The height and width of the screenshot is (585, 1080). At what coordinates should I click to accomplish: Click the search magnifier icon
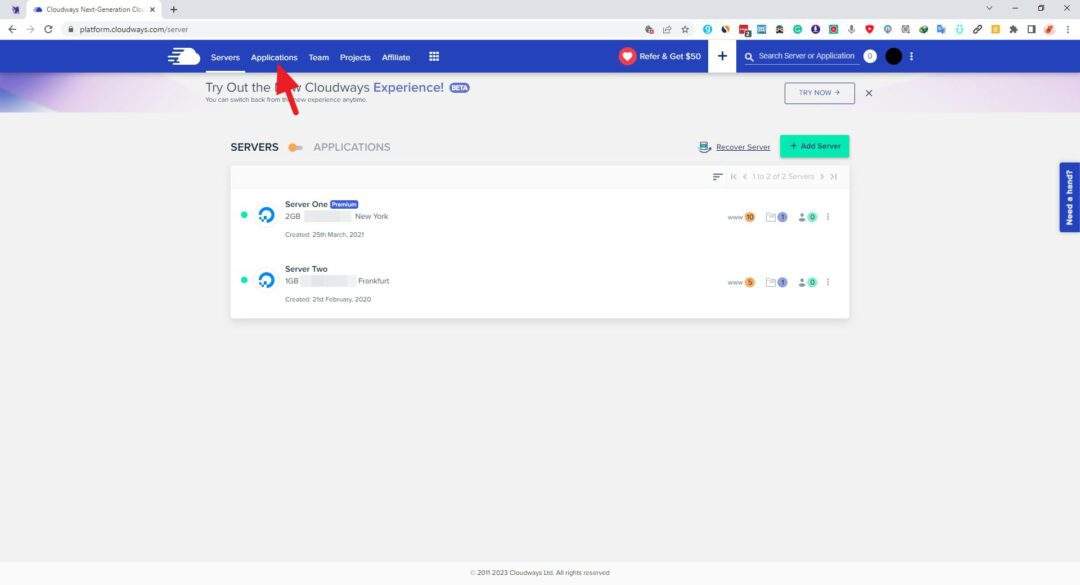click(749, 57)
